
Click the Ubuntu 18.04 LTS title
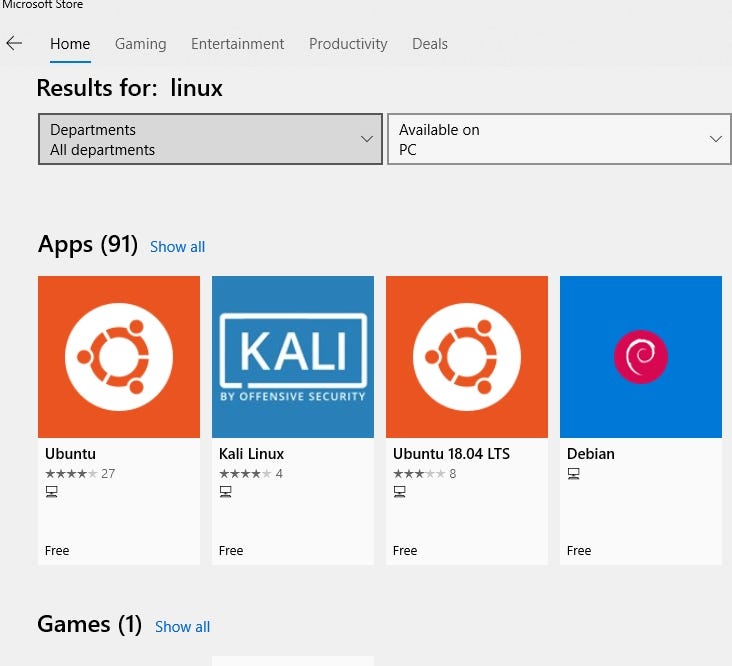451,454
